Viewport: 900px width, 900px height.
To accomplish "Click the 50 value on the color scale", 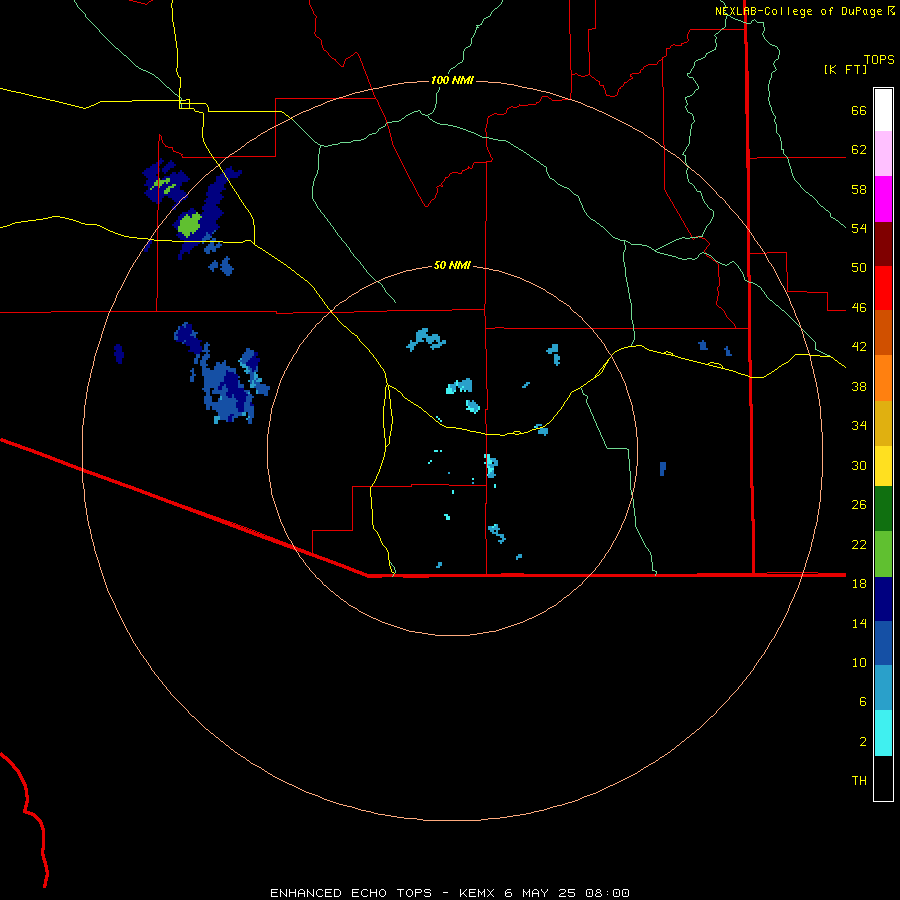I will tap(859, 268).
